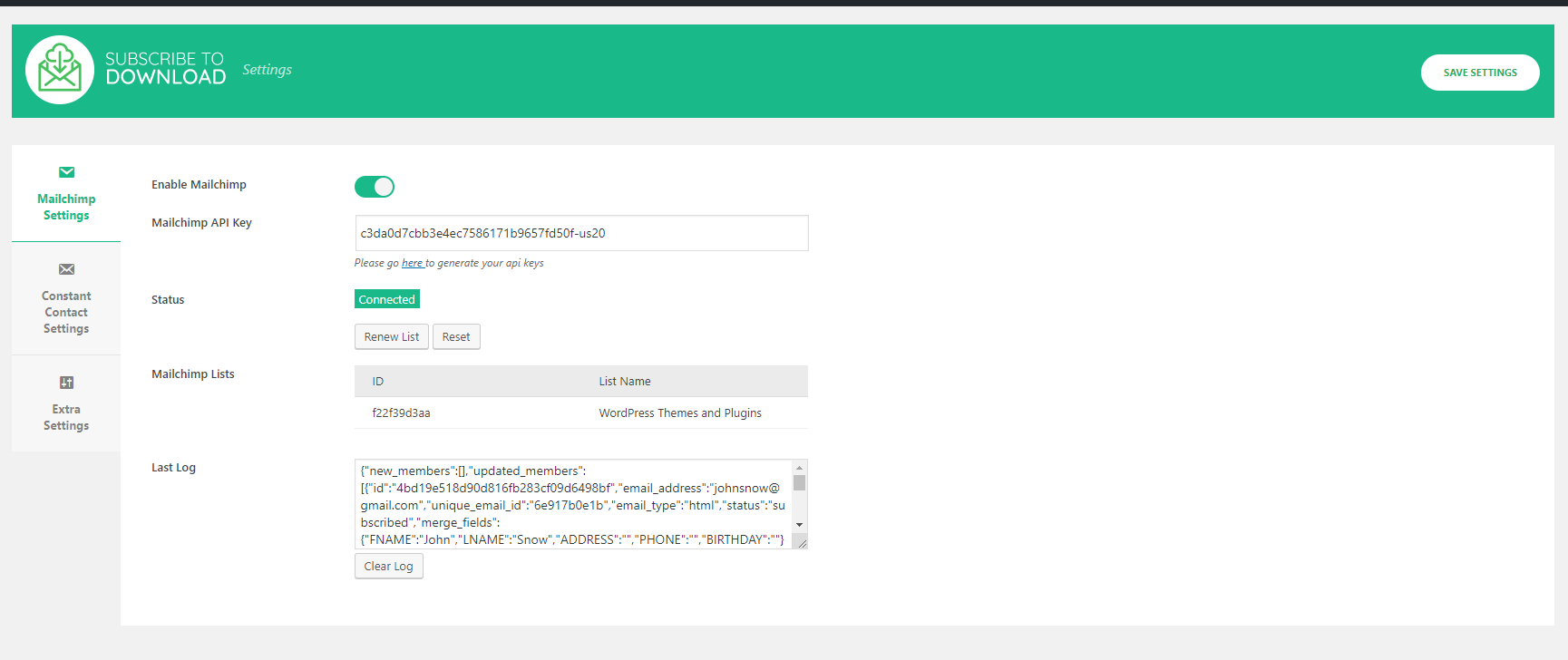Click the Extra Settings sliders icon
The height and width of the screenshot is (660, 1568).
(x=66, y=383)
